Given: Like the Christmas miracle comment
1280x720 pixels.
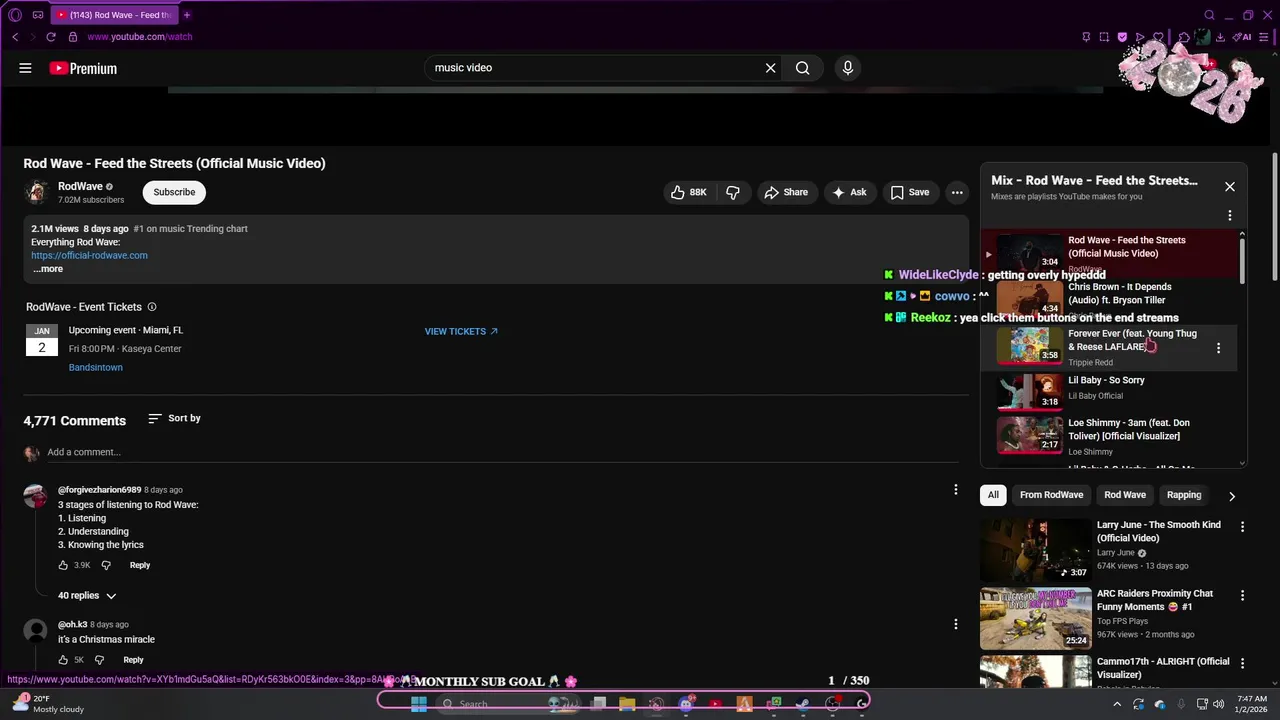Looking at the screenshot, I should [x=63, y=660].
